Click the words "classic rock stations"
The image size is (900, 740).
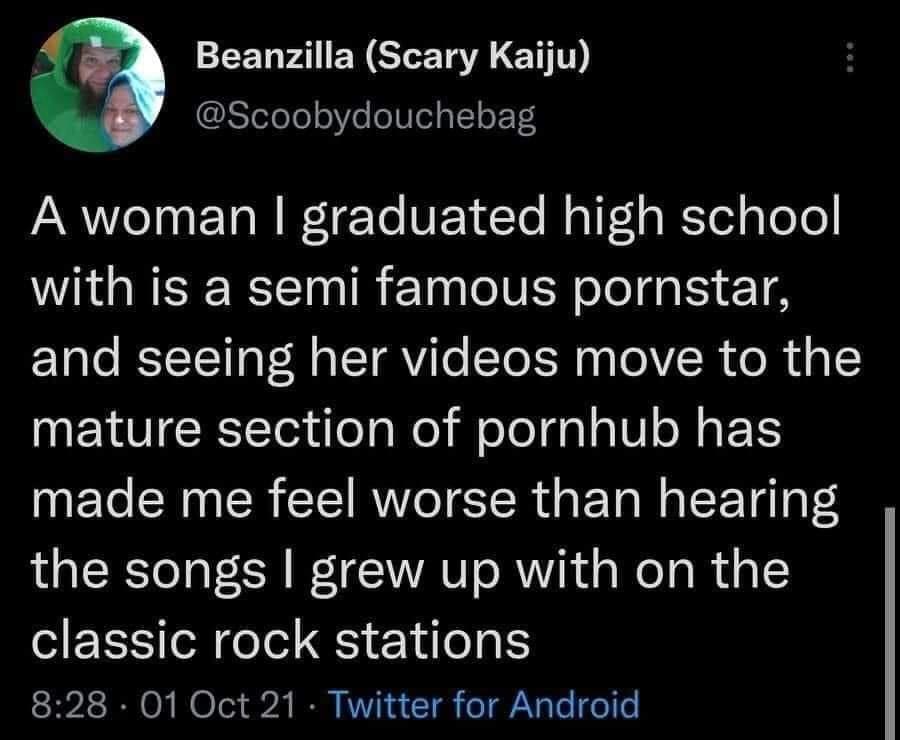point(281,639)
